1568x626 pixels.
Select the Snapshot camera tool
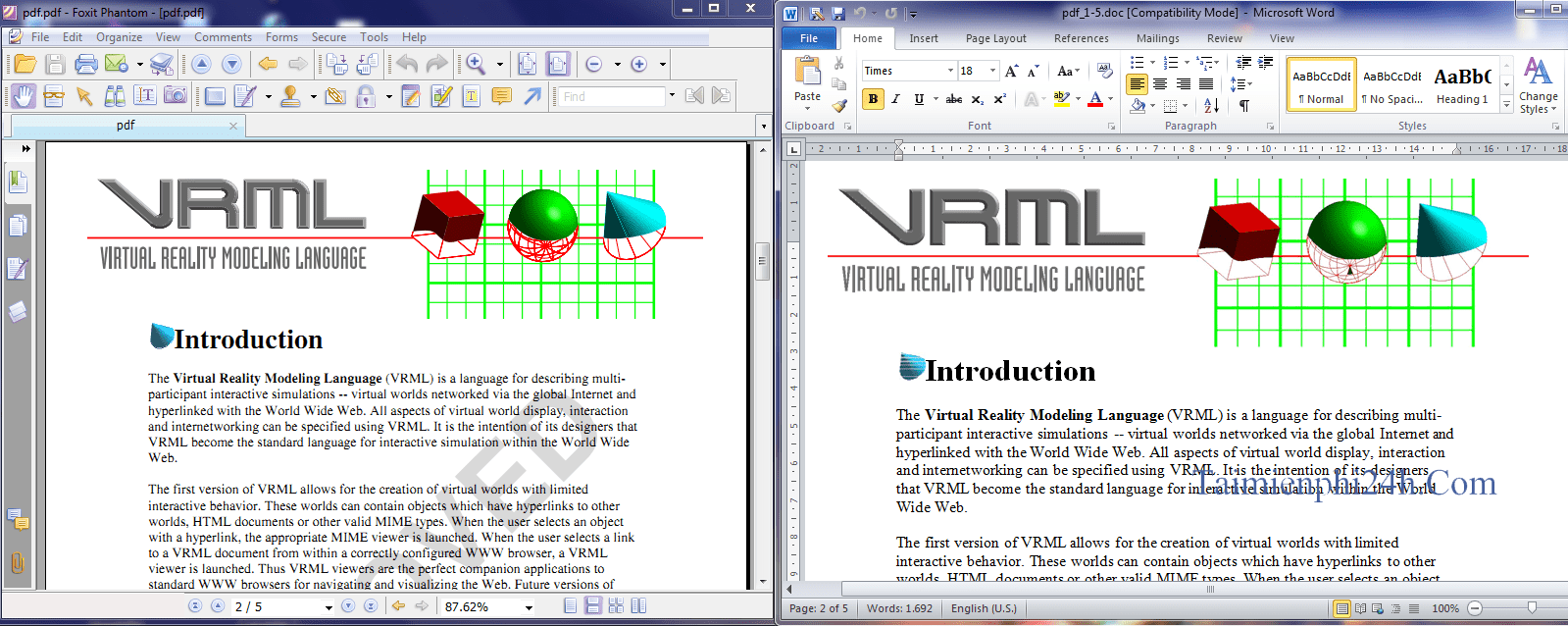click(x=176, y=96)
